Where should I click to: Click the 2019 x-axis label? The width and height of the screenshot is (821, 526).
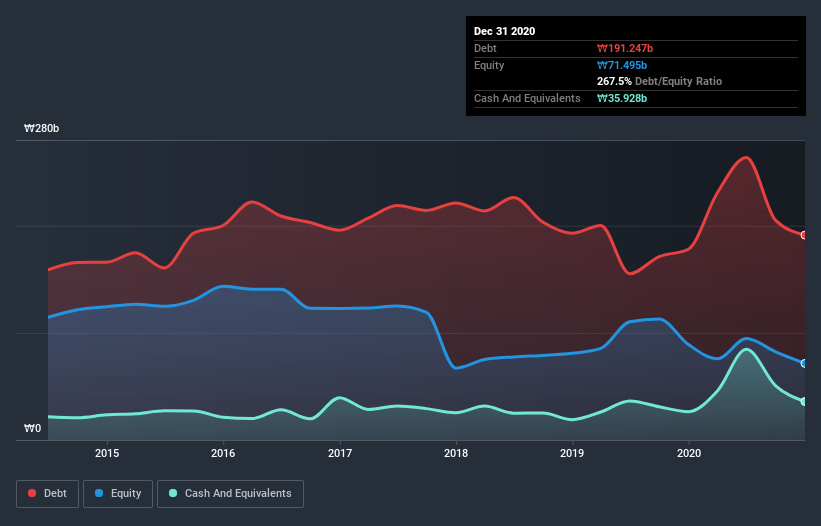click(x=572, y=453)
